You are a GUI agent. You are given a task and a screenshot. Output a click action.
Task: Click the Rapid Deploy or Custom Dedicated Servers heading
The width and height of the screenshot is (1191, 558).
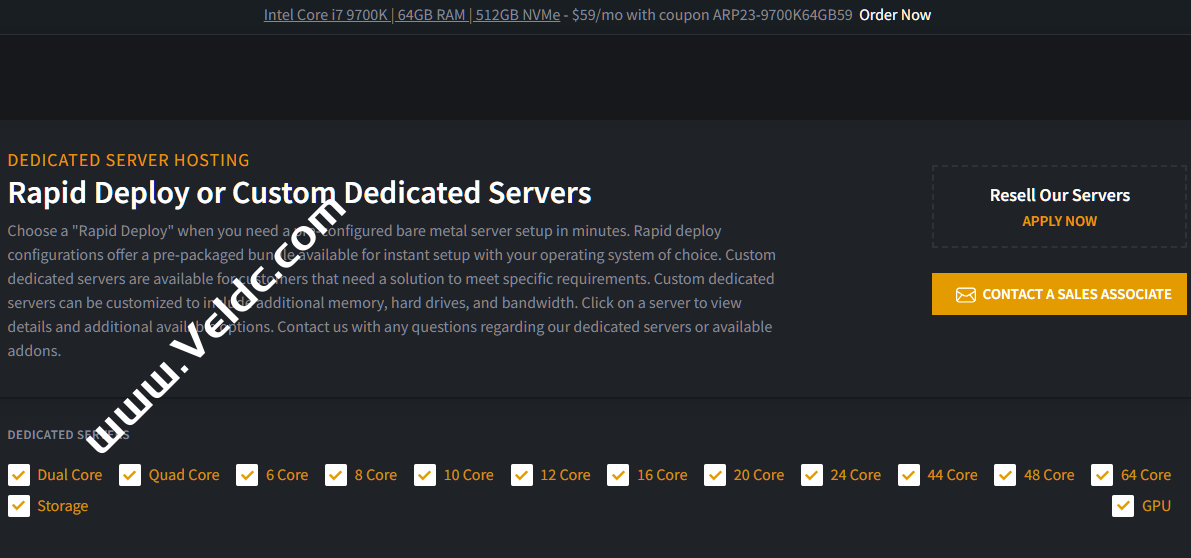coord(299,193)
